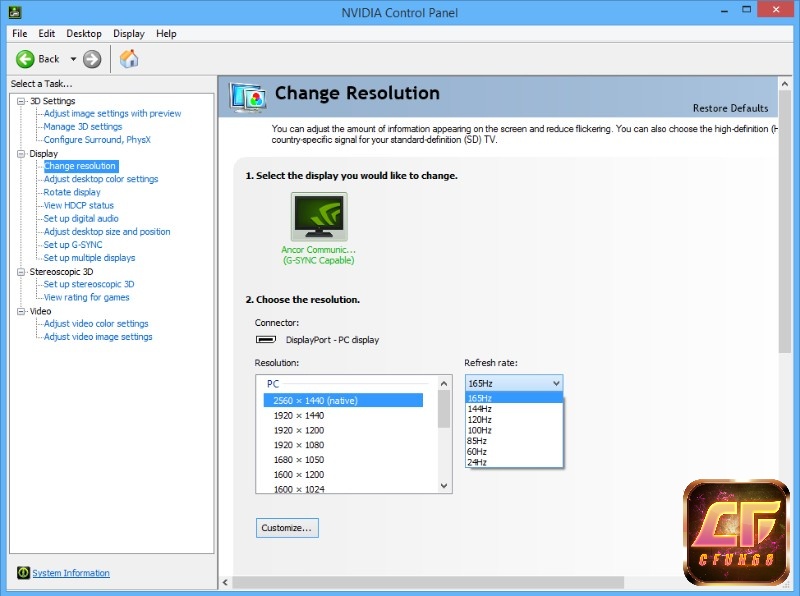Open Adjust video image settings

point(98,337)
